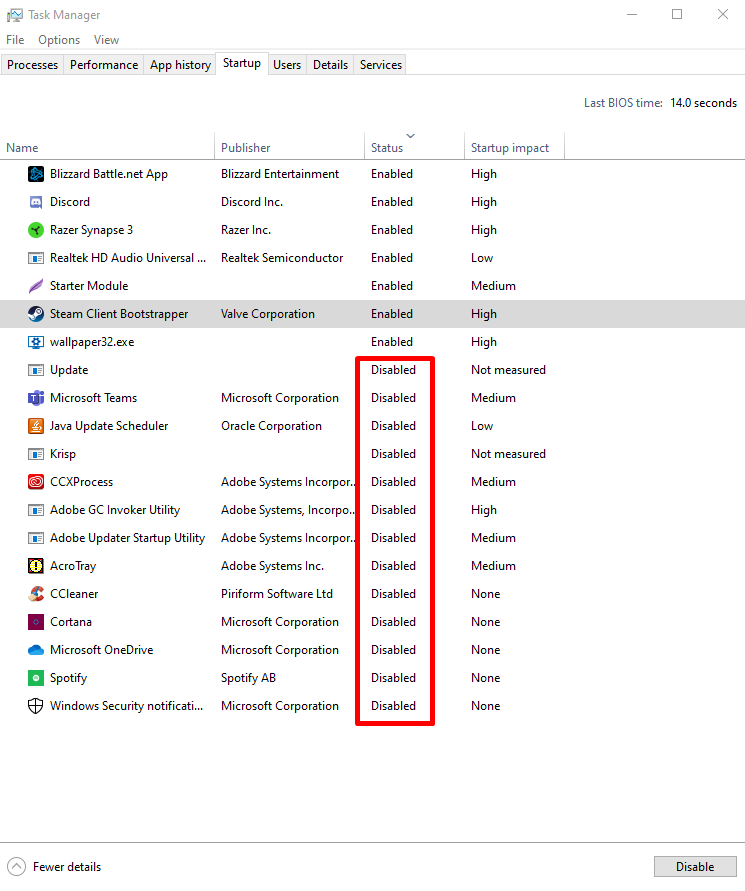Click the Microsoft Teams icon
The width and height of the screenshot is (745, 891).
coord(36,398)
